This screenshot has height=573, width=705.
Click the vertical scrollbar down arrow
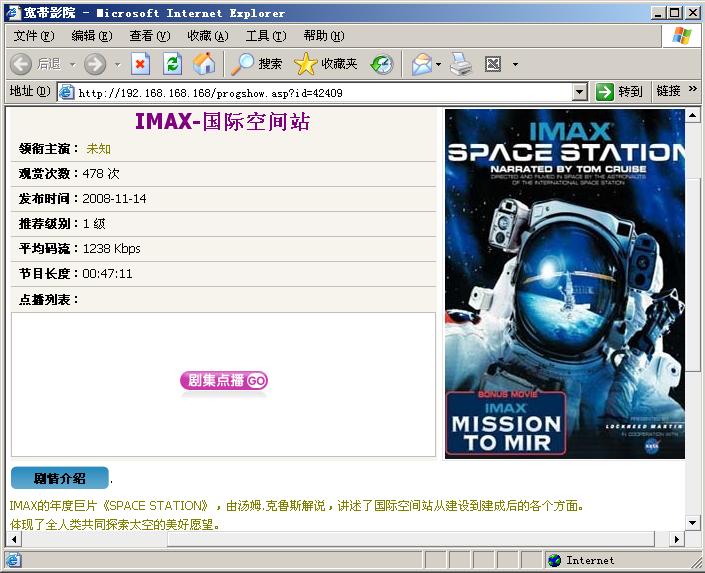point(692,523)
